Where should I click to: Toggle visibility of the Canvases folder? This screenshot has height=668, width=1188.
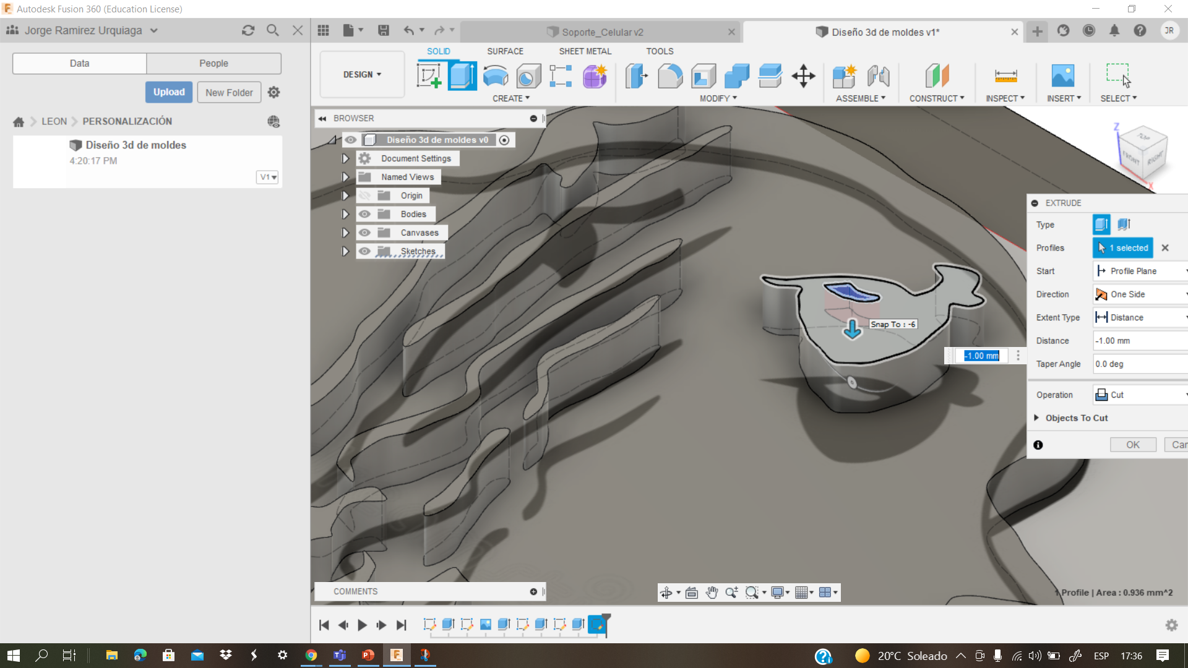tap(365, 233)
